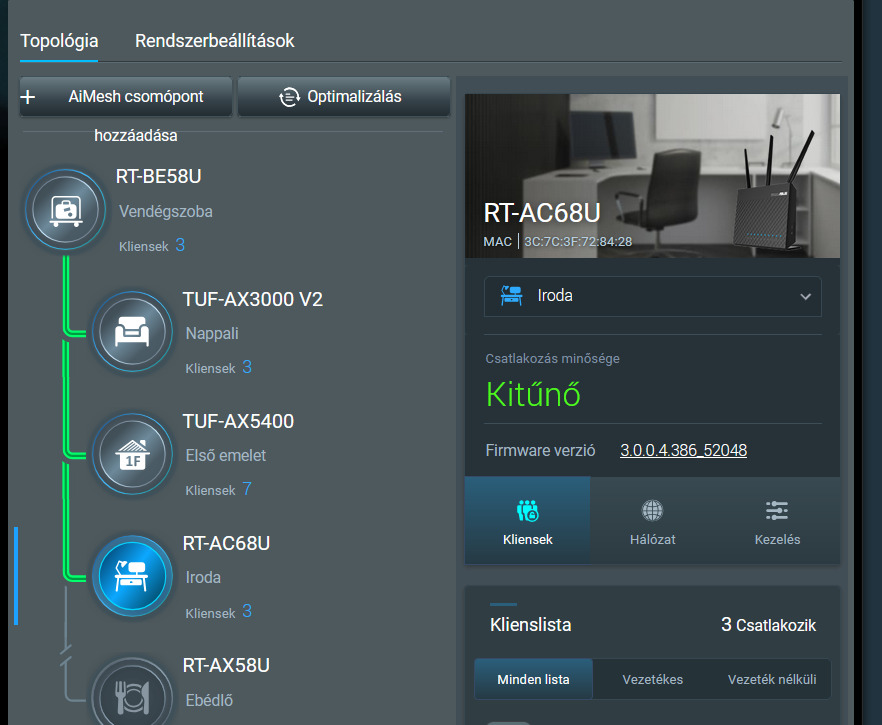This screenshot has height=725, width=882.
Task: Click the Iroda label under RT-AC68U
Action: (x=203, y=578)
